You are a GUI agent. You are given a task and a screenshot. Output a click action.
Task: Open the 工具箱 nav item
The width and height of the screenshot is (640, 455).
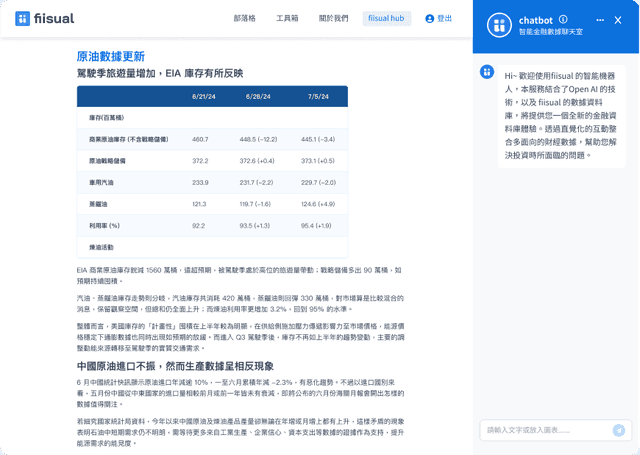(287, 18)
